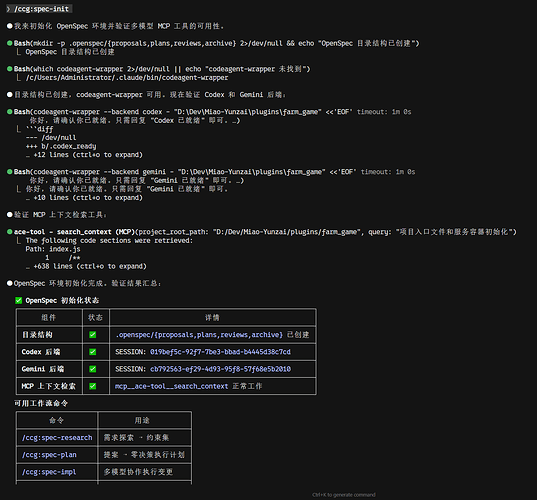
Task: Click the /ccg:spec-plan command
Action: click(x=49, y=455)
